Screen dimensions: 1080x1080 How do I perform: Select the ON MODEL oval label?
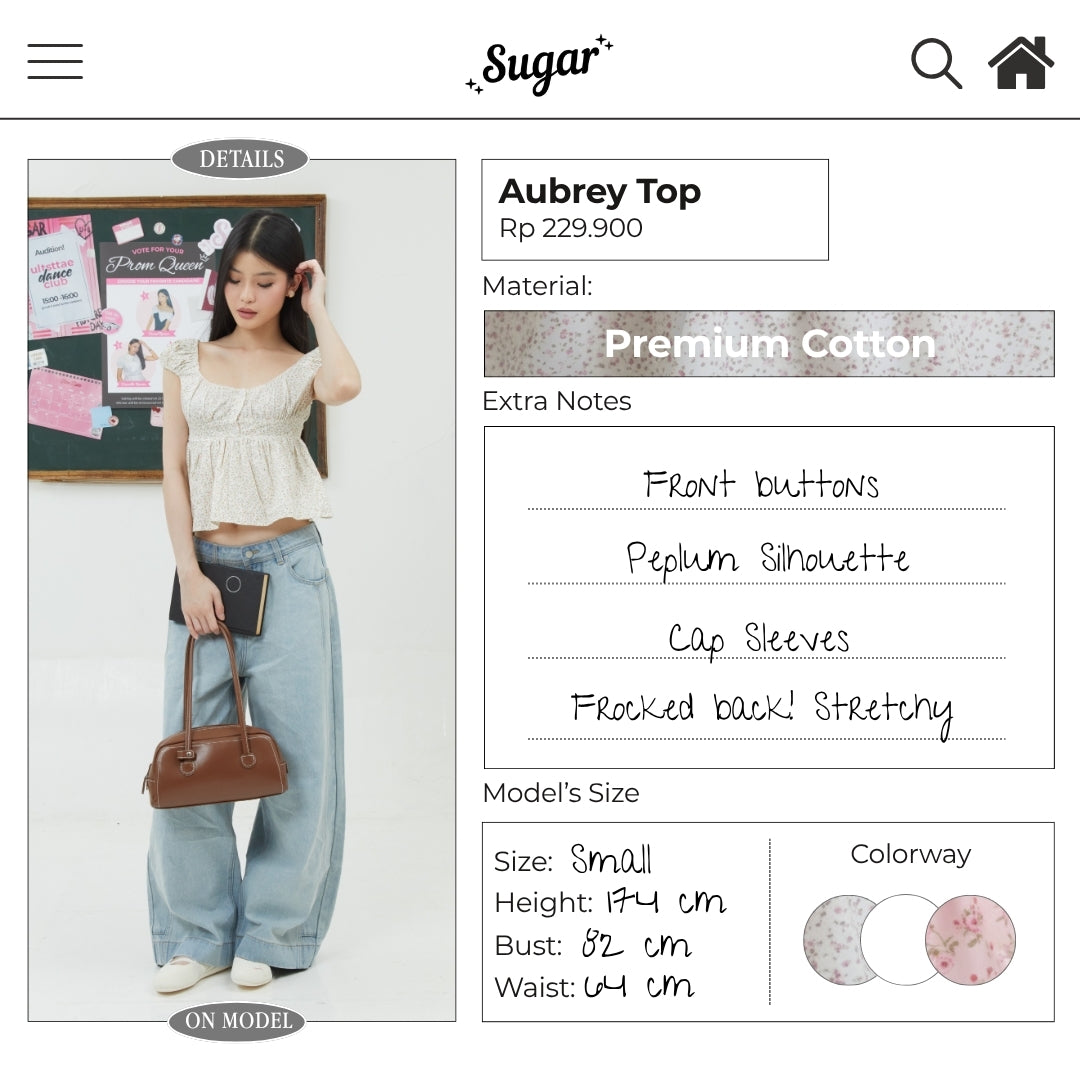[238, 1020]
